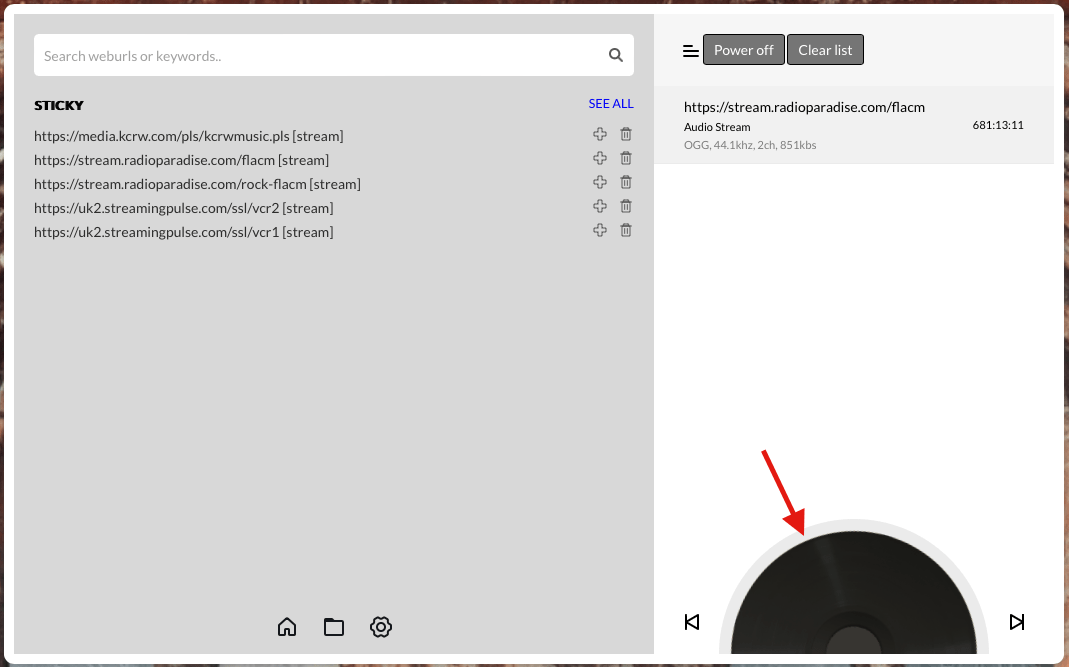This screenshot has width=1069, height=667.
Task: Click the Power off button
Action: point(744,50)
